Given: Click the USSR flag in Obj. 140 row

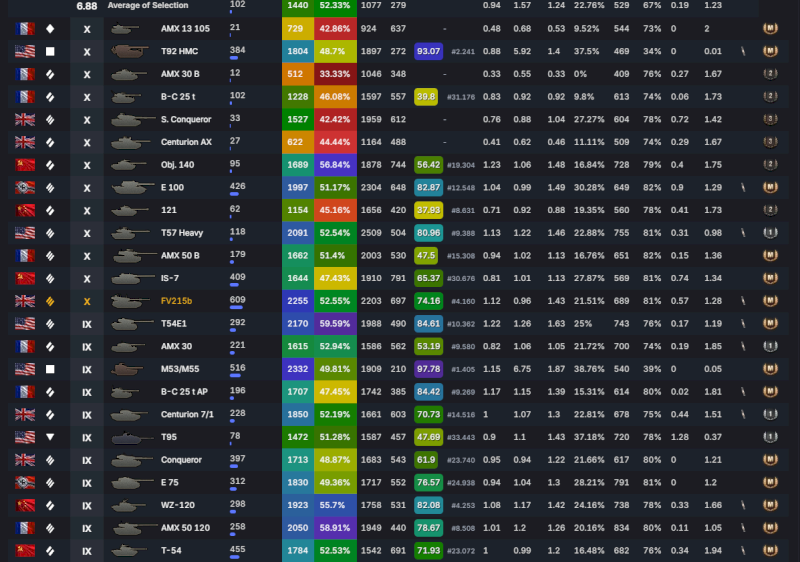Looking at the screenshot, I should coord(25,165).
